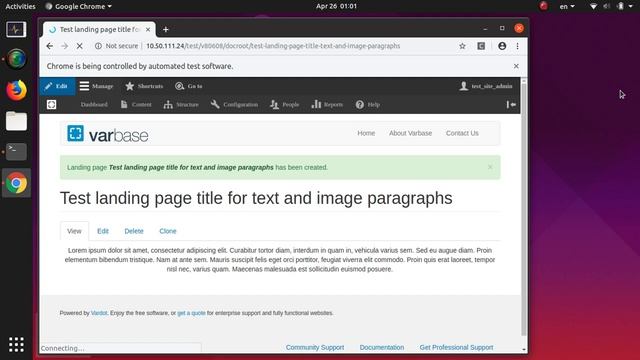Open the Shortcuts star menu
Viewport: 640px width, 360px height.
144,86
